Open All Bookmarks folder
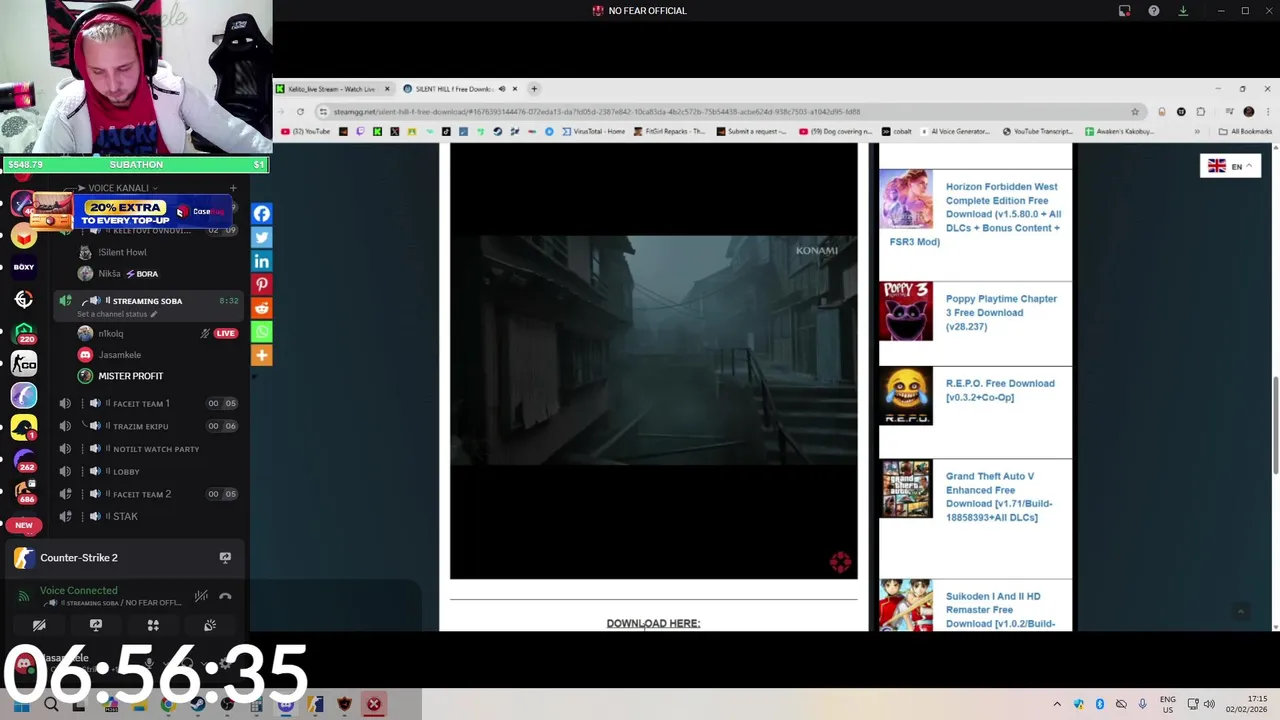The image size is (1280, 720). tap(1245, 131)
